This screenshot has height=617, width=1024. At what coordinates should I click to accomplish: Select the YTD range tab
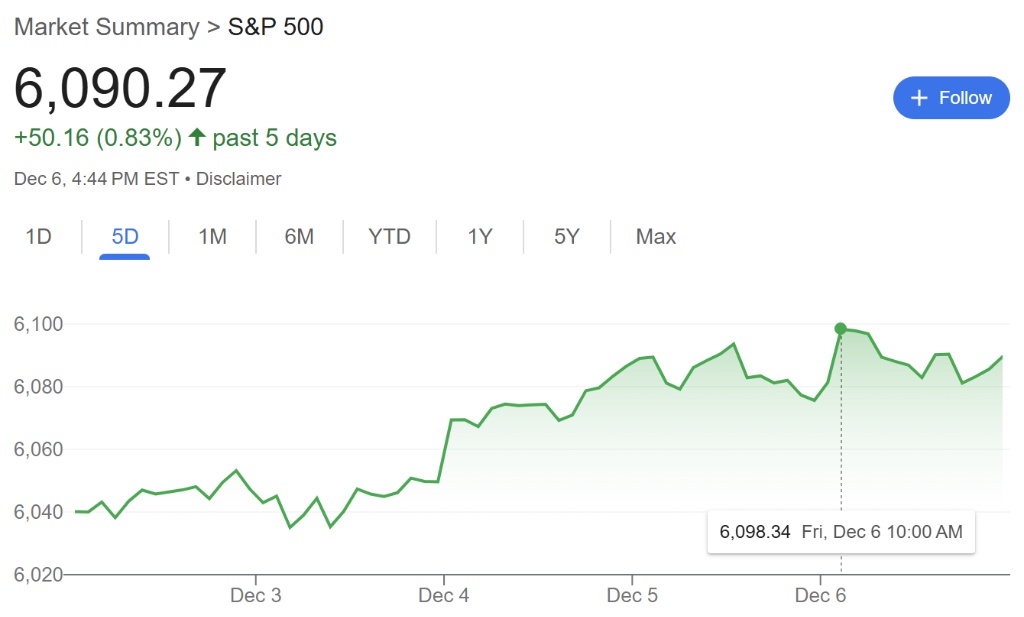(389, 237)
